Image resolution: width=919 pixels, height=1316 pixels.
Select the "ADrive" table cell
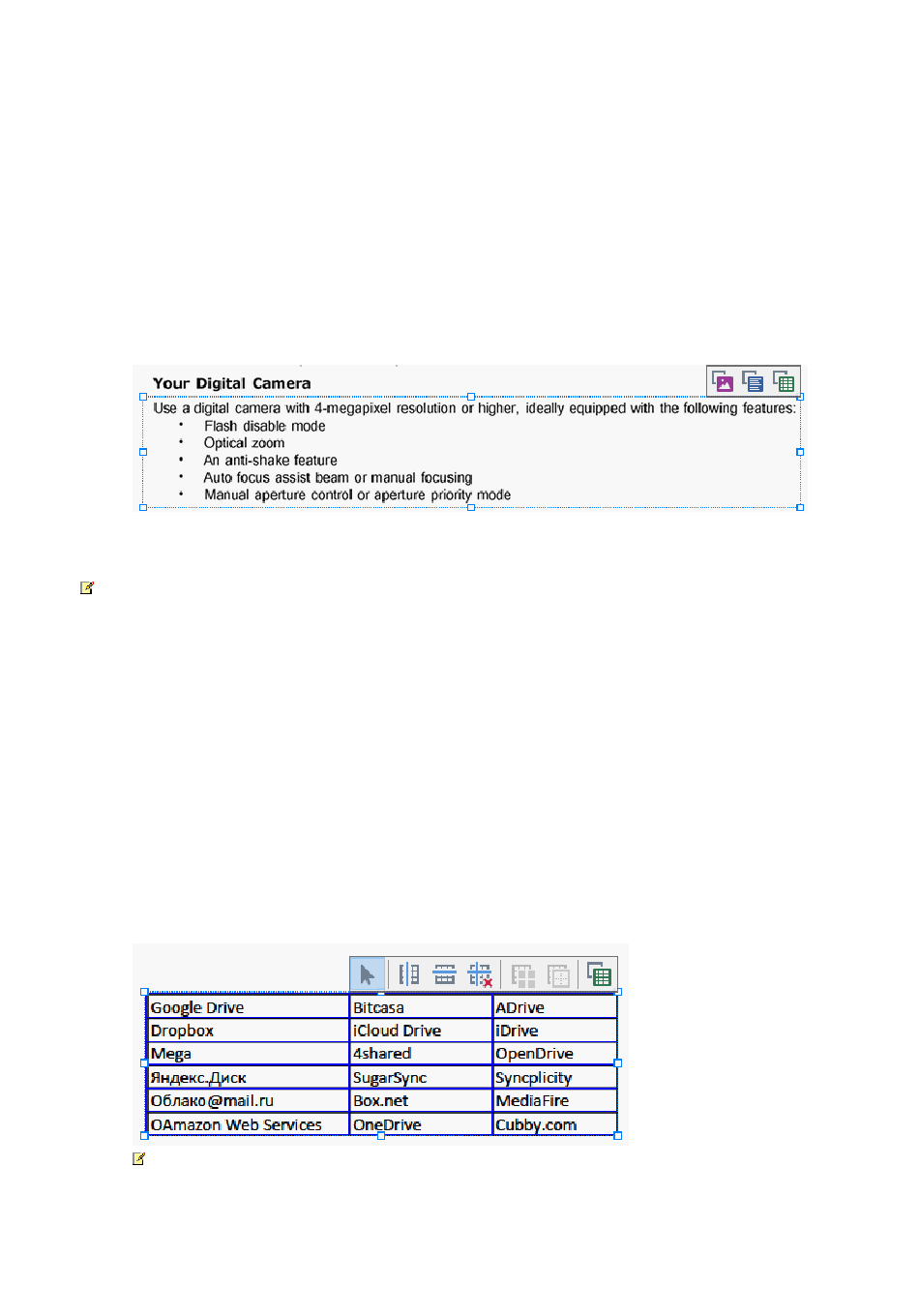point(555,1007)
